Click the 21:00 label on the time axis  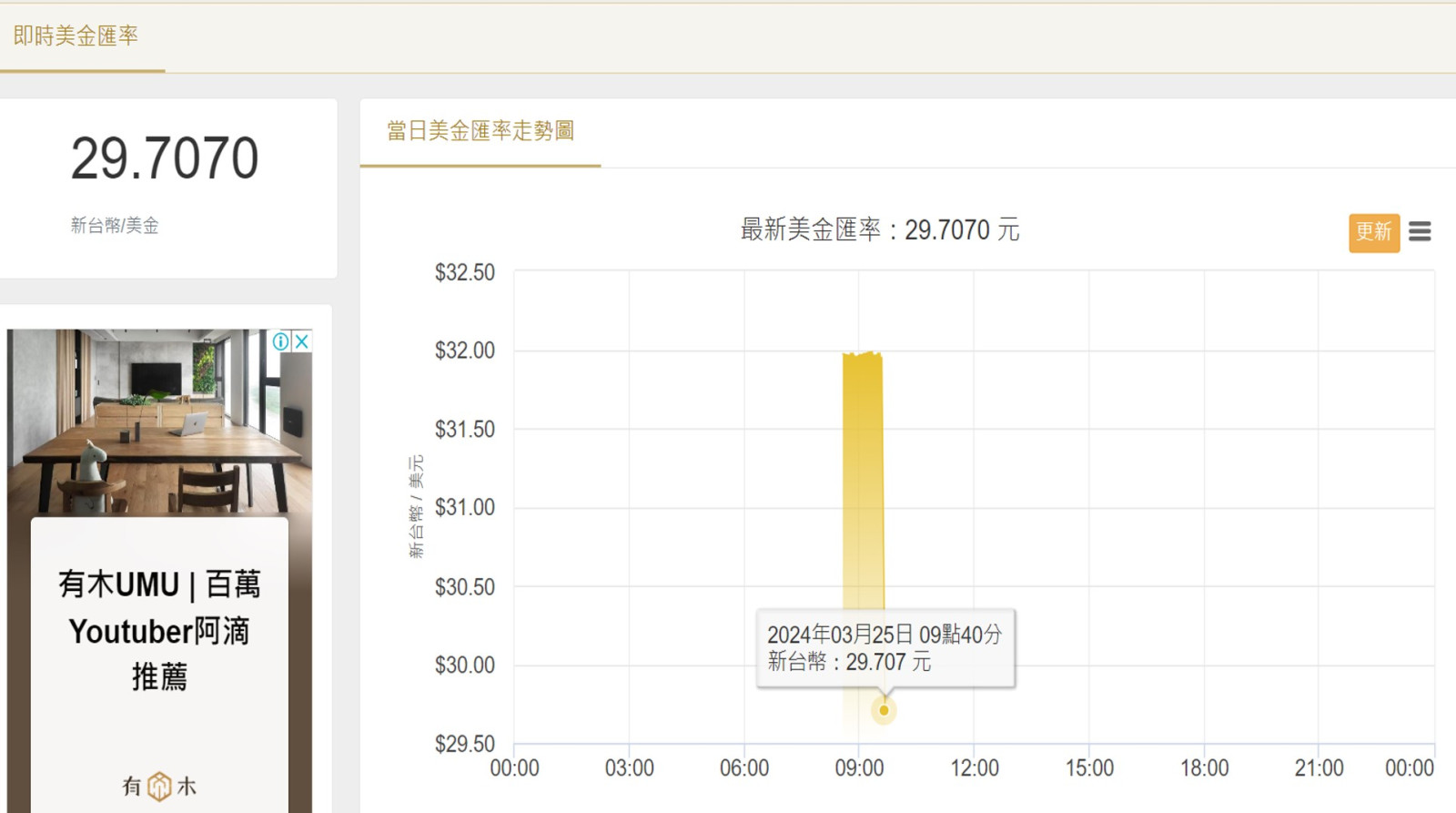pos(1319,768)
